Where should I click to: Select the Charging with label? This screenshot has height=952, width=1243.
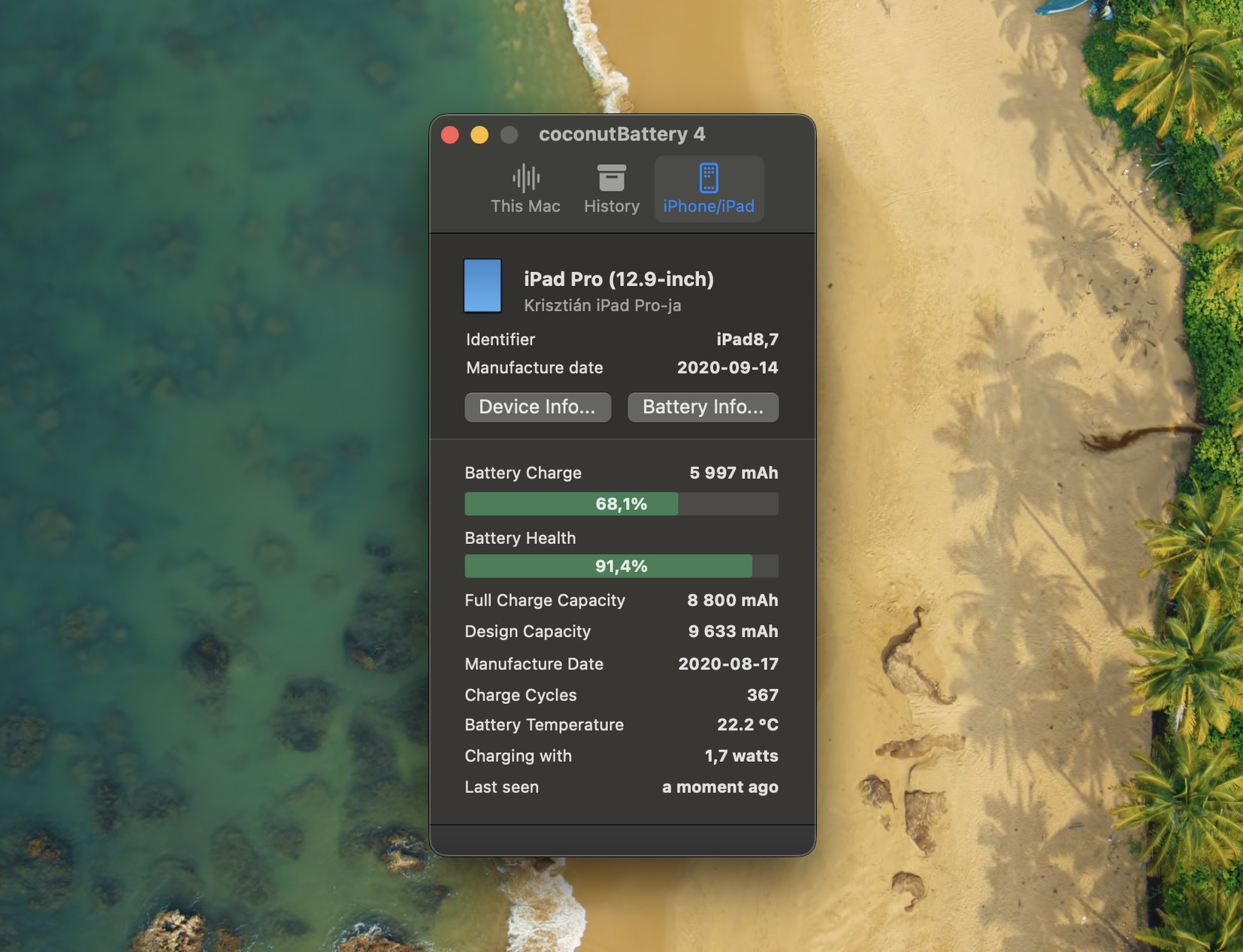[x=518, y=756]
